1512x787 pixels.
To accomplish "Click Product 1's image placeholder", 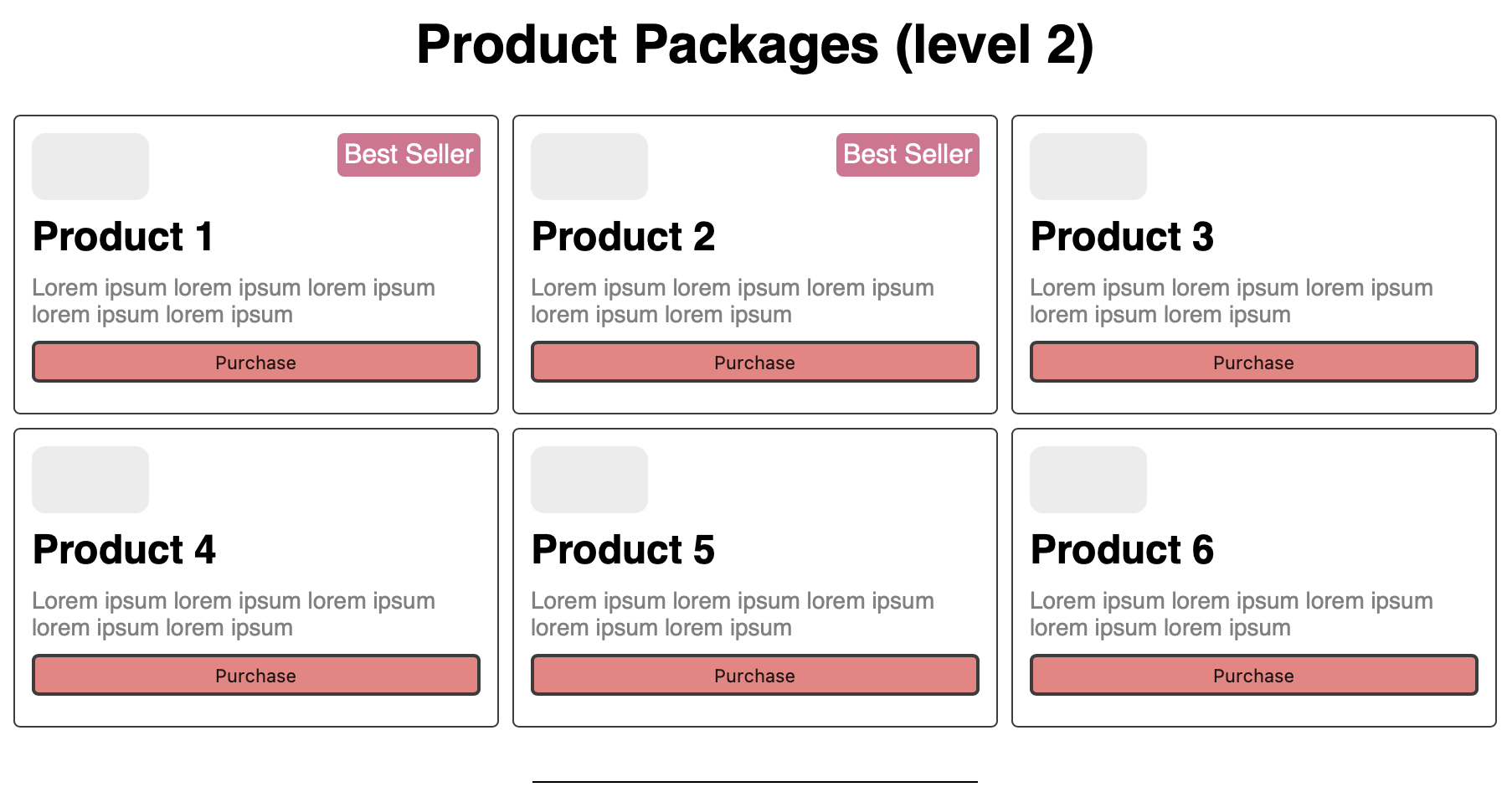I will [90, 167].
